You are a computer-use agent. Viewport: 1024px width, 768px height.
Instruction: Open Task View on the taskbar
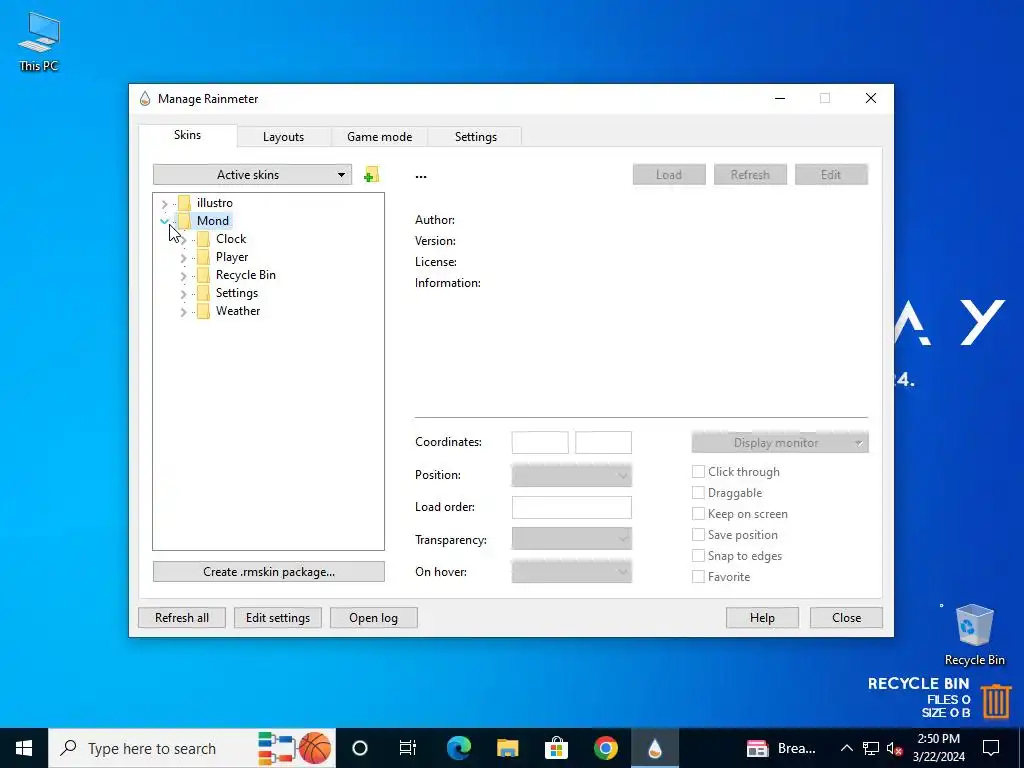tap(408, 748)
